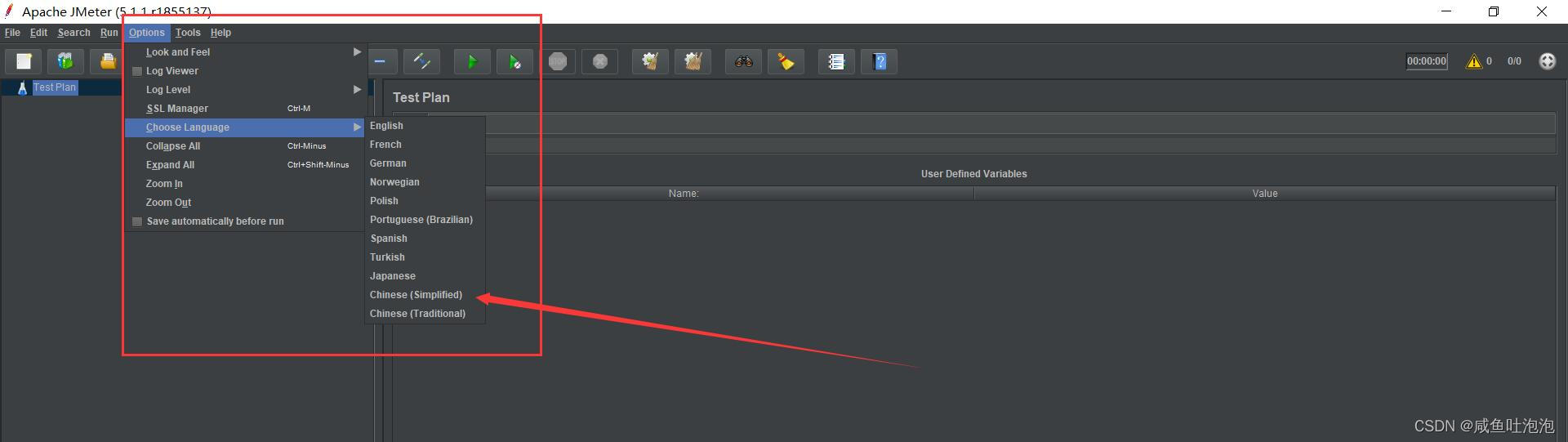Click the Test Plan flask icon

(22, 87)
